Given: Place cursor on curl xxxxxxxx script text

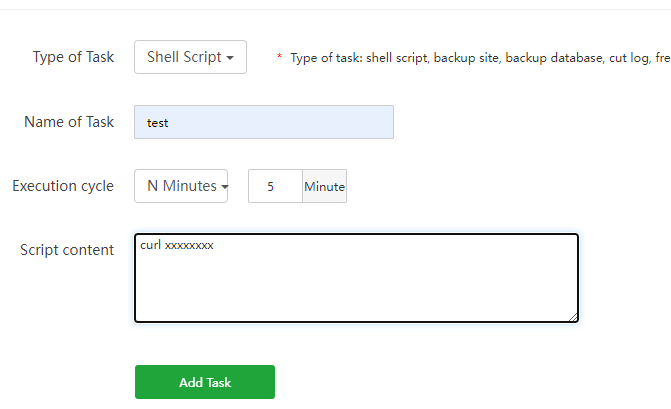Looking at the screenshot, I should click(177, 245).
